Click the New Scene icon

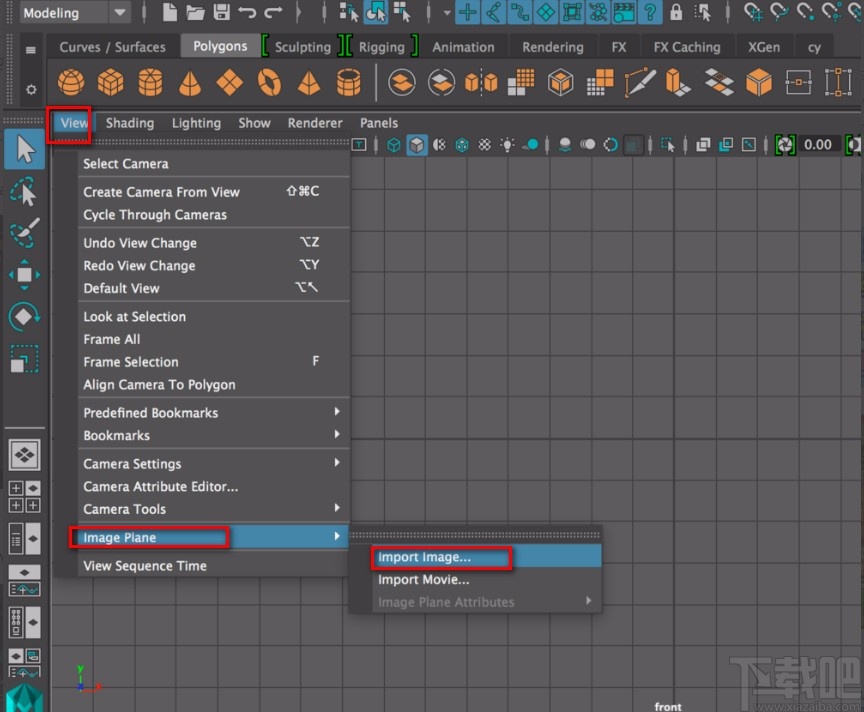pyautogui.click(x=170, y=12)
